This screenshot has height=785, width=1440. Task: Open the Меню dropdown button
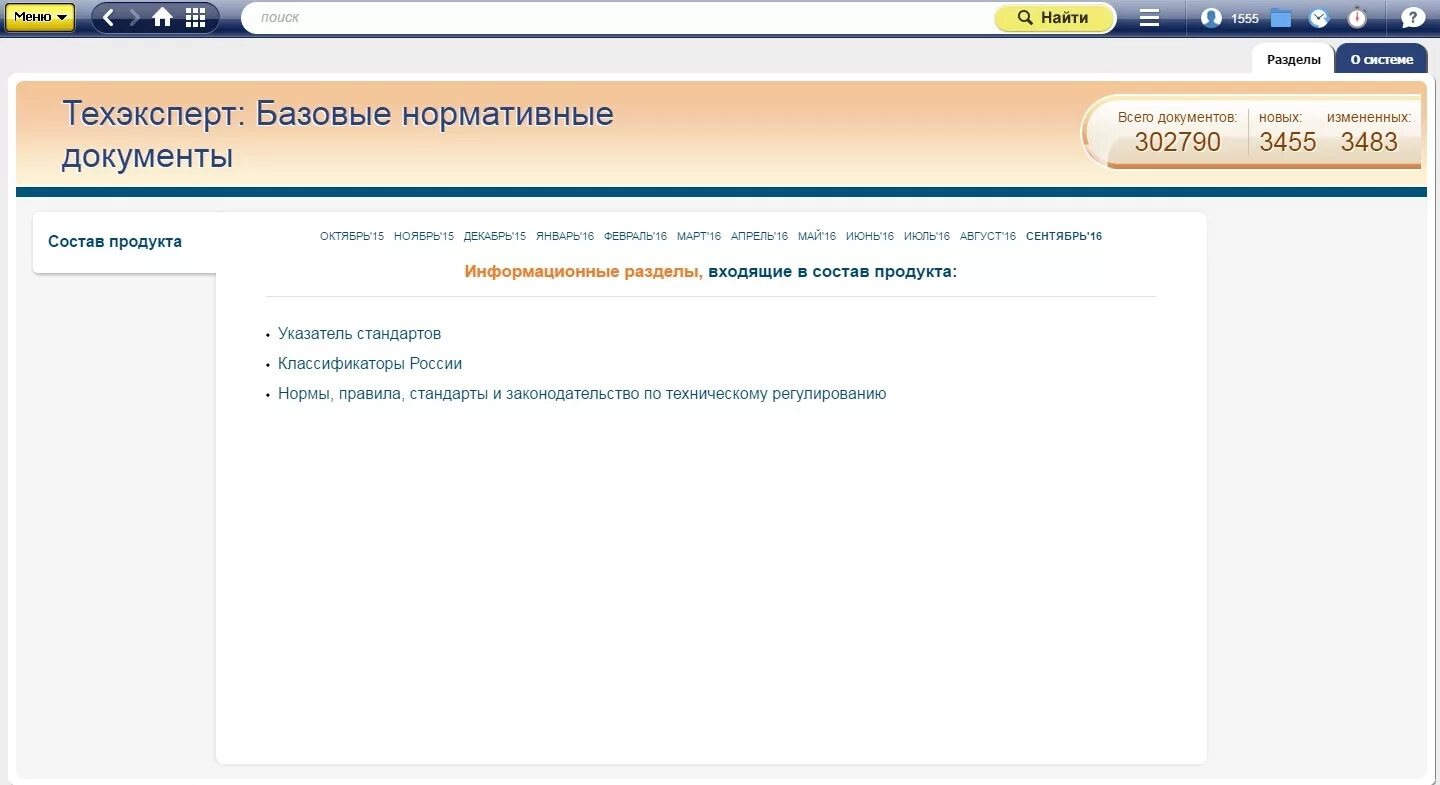[x=40, y=17]
